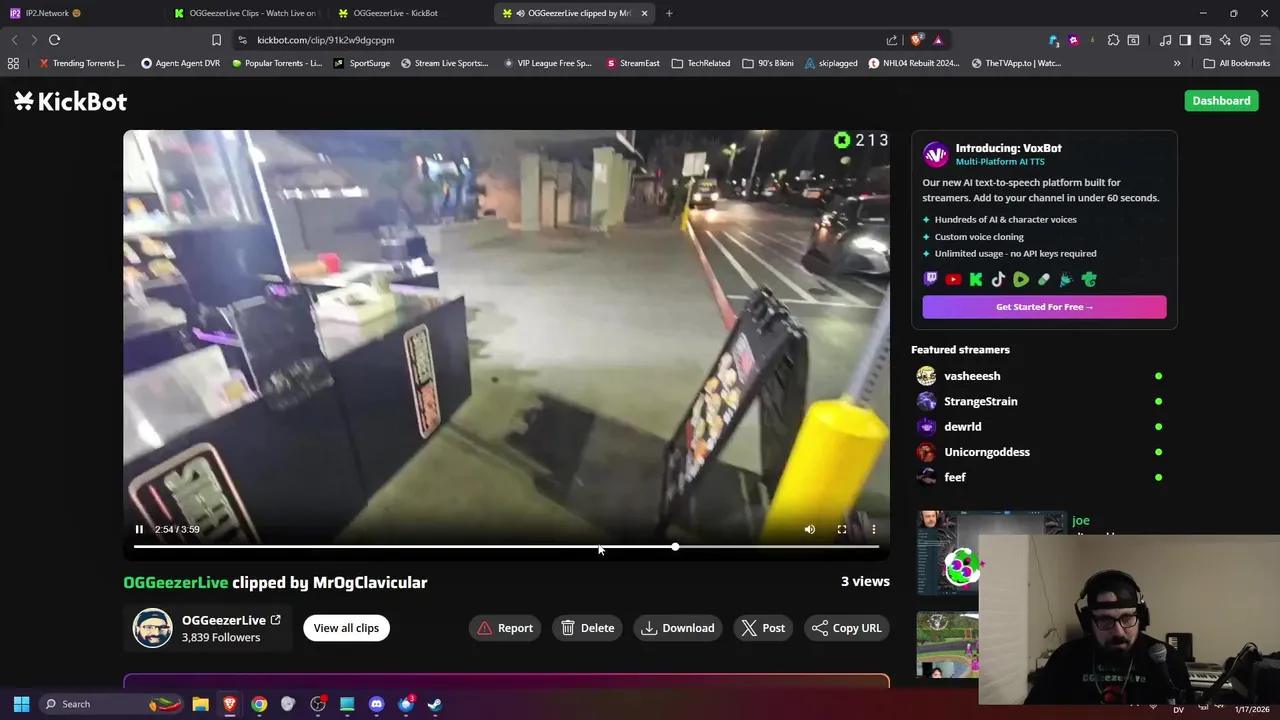
Task: Post the clip to X
Action: (763, 628)
